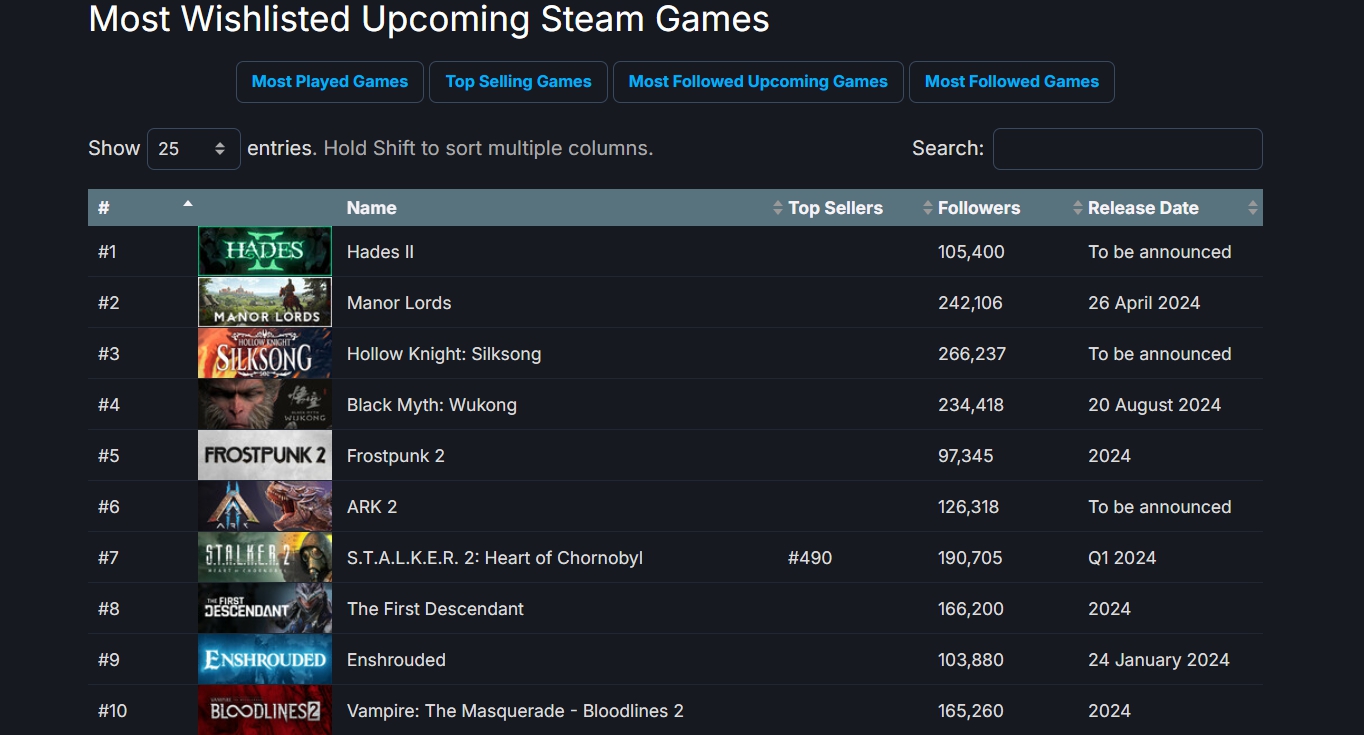Open the entries count dropdown showing 25

point(193,149)
